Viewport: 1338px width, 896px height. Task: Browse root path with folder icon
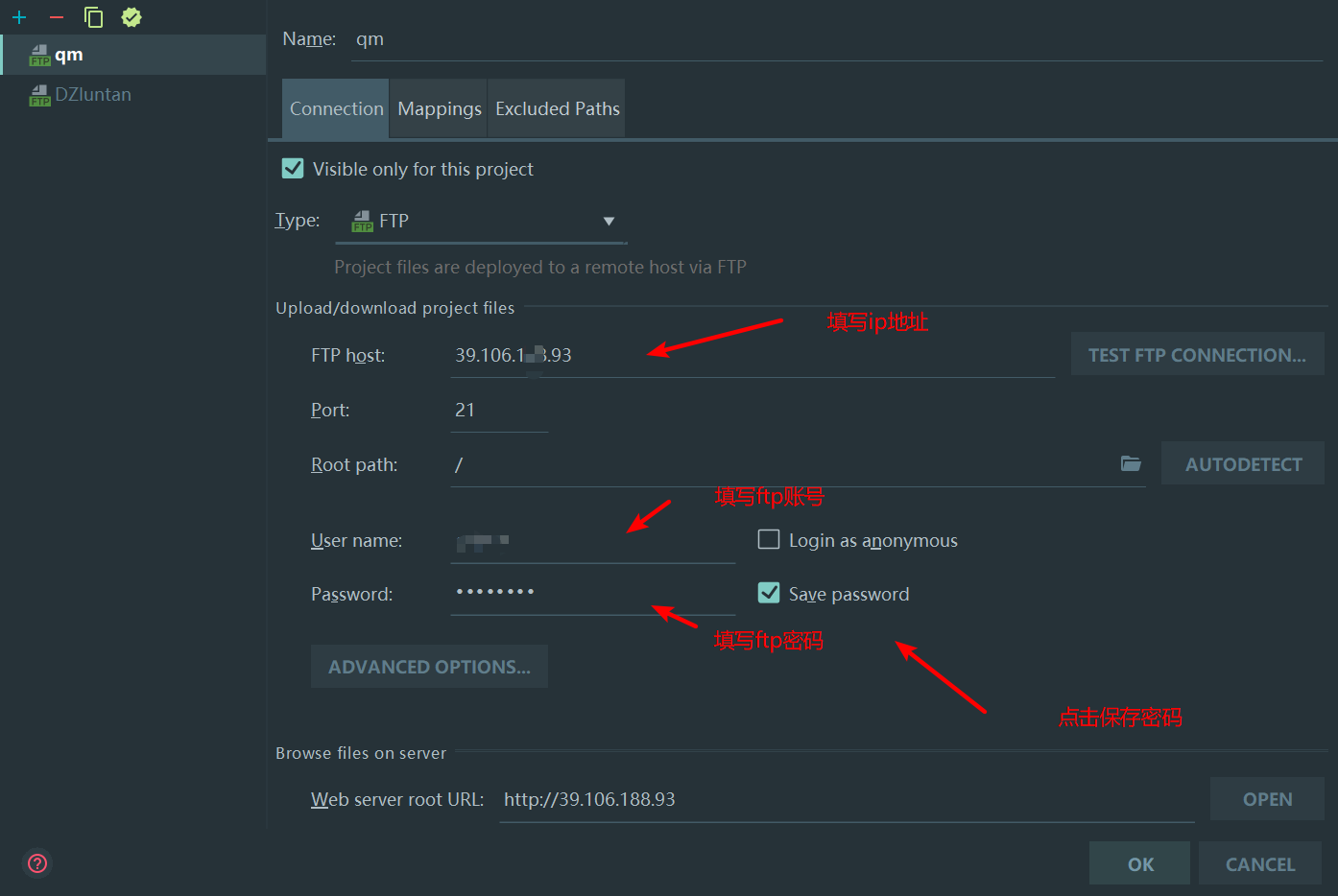1131,463
